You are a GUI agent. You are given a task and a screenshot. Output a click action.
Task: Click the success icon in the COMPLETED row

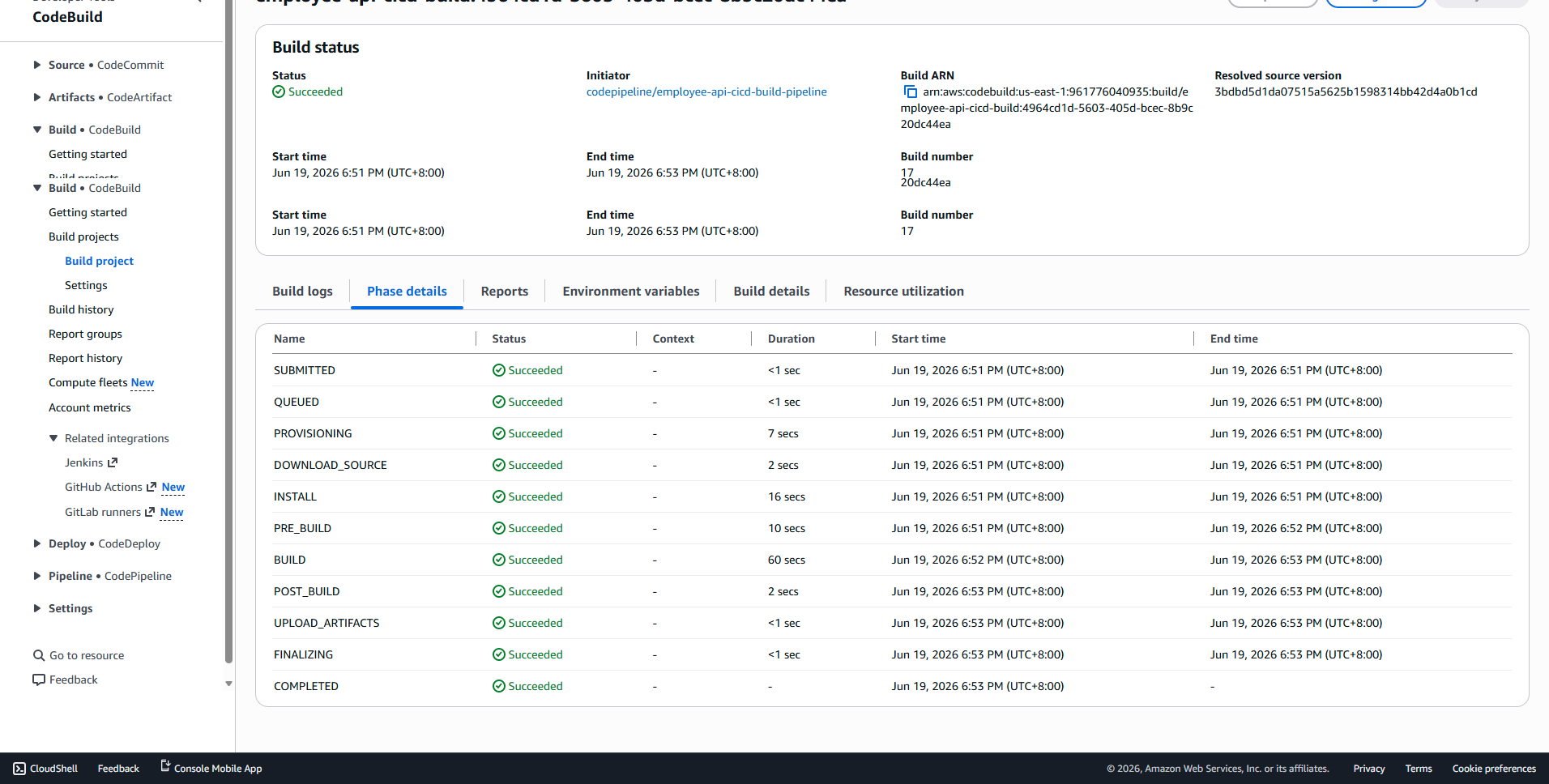[x=499, y=686]
